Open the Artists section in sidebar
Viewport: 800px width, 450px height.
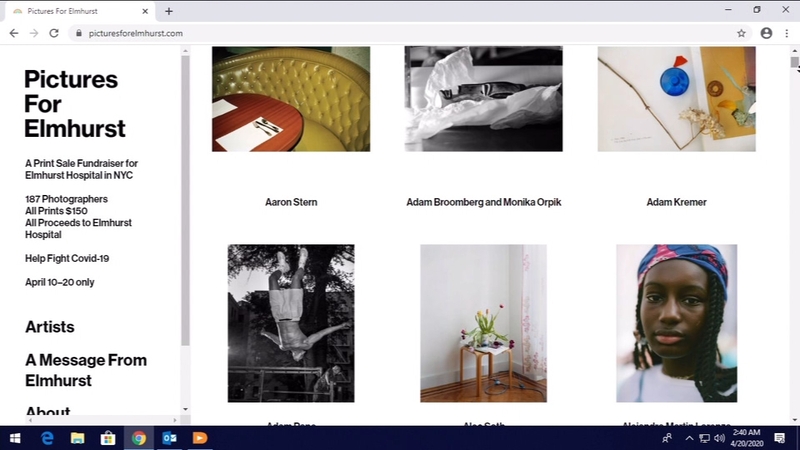[50, 327]
